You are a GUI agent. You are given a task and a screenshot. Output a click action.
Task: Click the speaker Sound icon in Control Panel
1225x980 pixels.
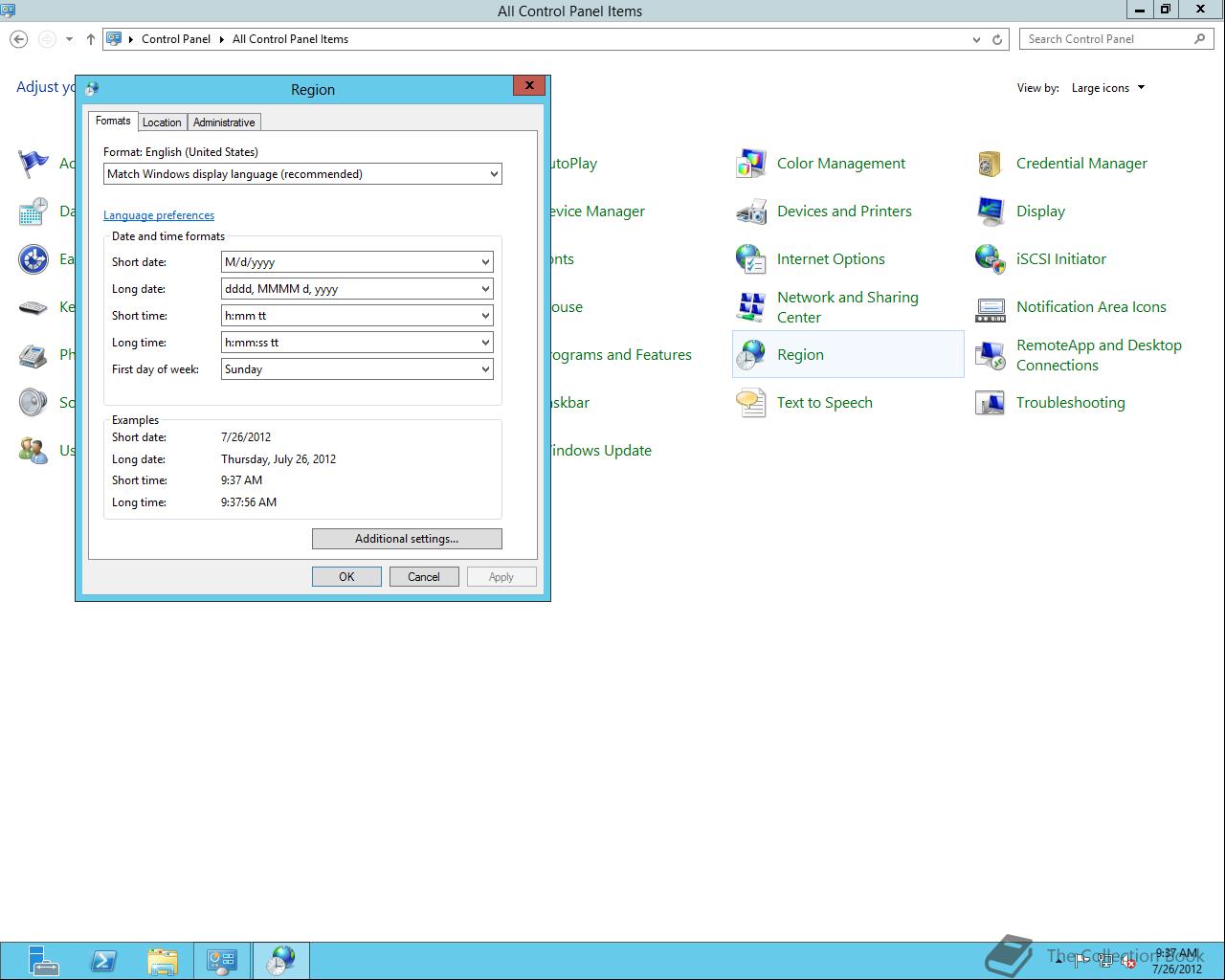33,403
